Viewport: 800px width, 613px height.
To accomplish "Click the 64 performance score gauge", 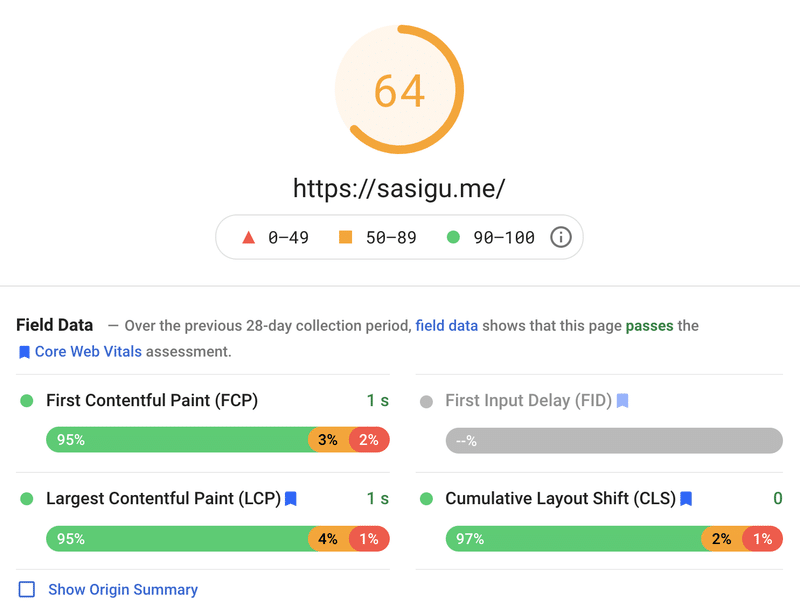I will point(400,91).
